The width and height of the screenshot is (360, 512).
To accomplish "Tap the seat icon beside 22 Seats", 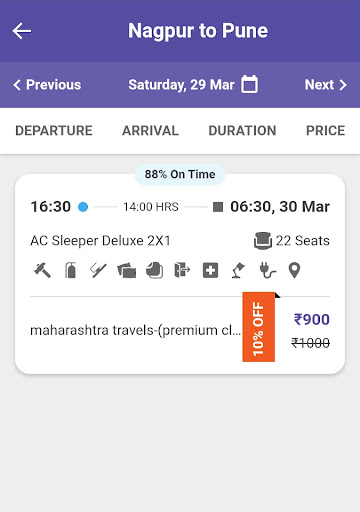I will (263, 240).
